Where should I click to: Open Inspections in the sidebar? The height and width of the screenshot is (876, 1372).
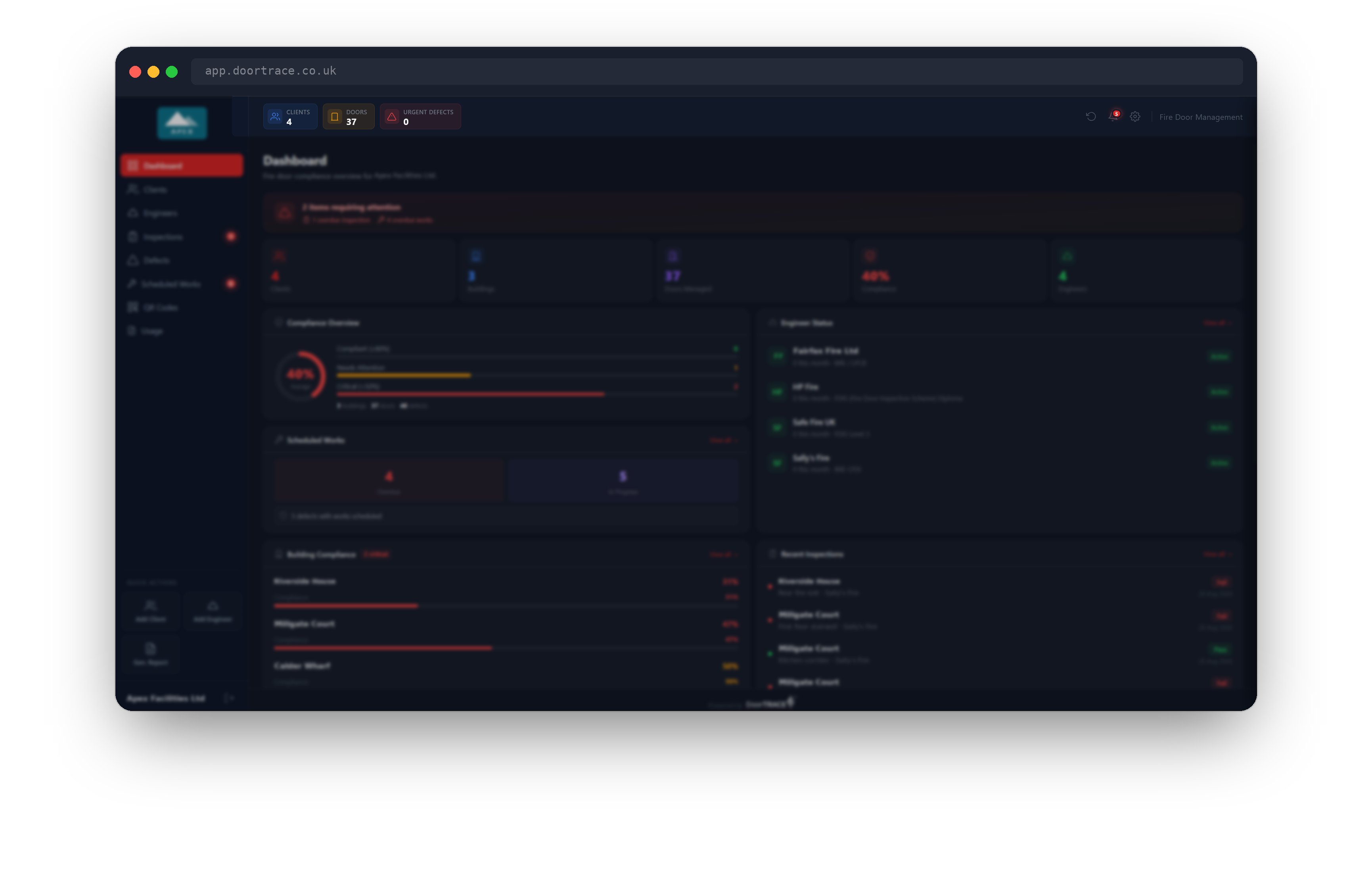(182, 236)
